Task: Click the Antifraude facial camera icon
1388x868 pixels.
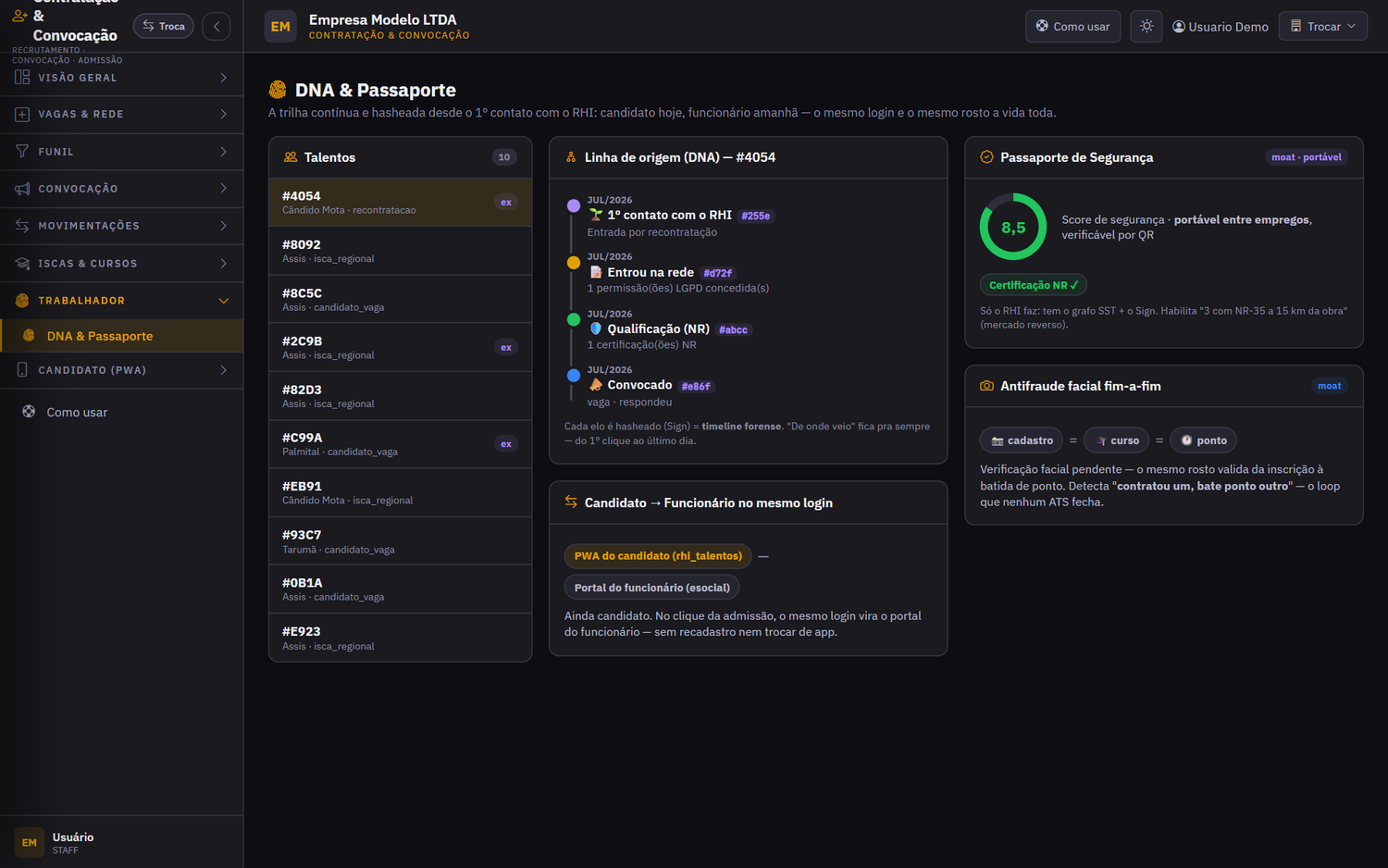Action: [x=986, y=386]
